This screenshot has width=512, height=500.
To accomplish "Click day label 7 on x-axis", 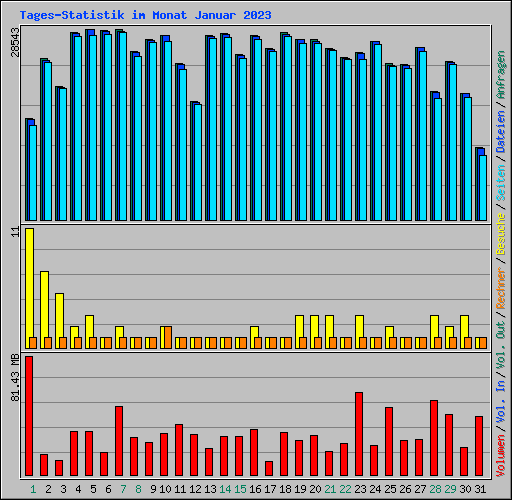I will [x=123, y=489].
